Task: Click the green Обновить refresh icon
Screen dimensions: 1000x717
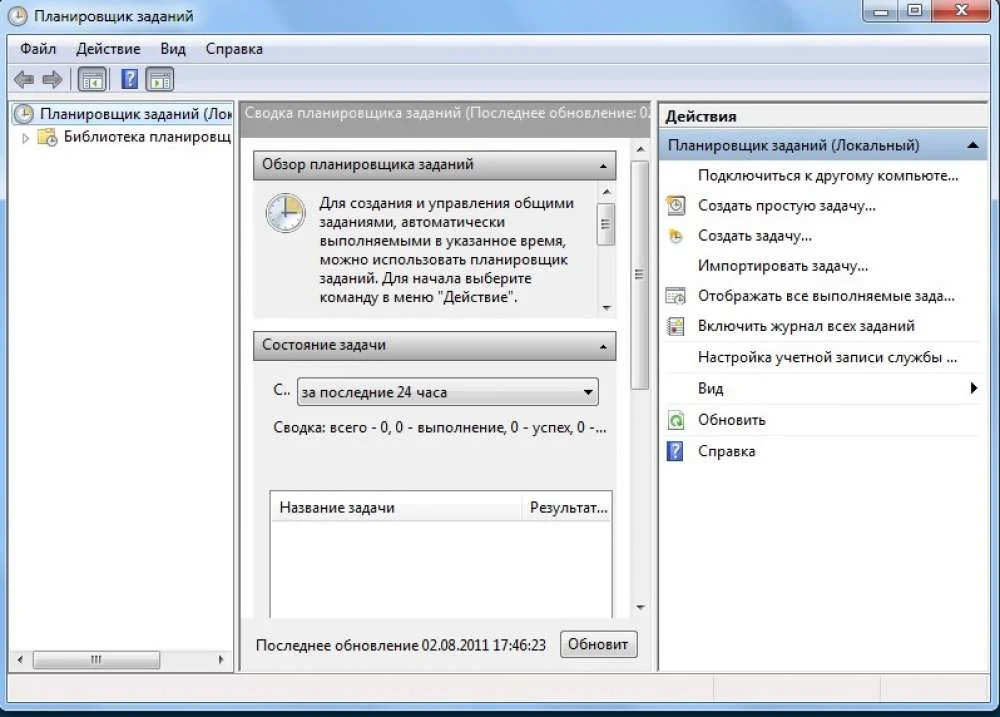Action: (x=675, y=420)
